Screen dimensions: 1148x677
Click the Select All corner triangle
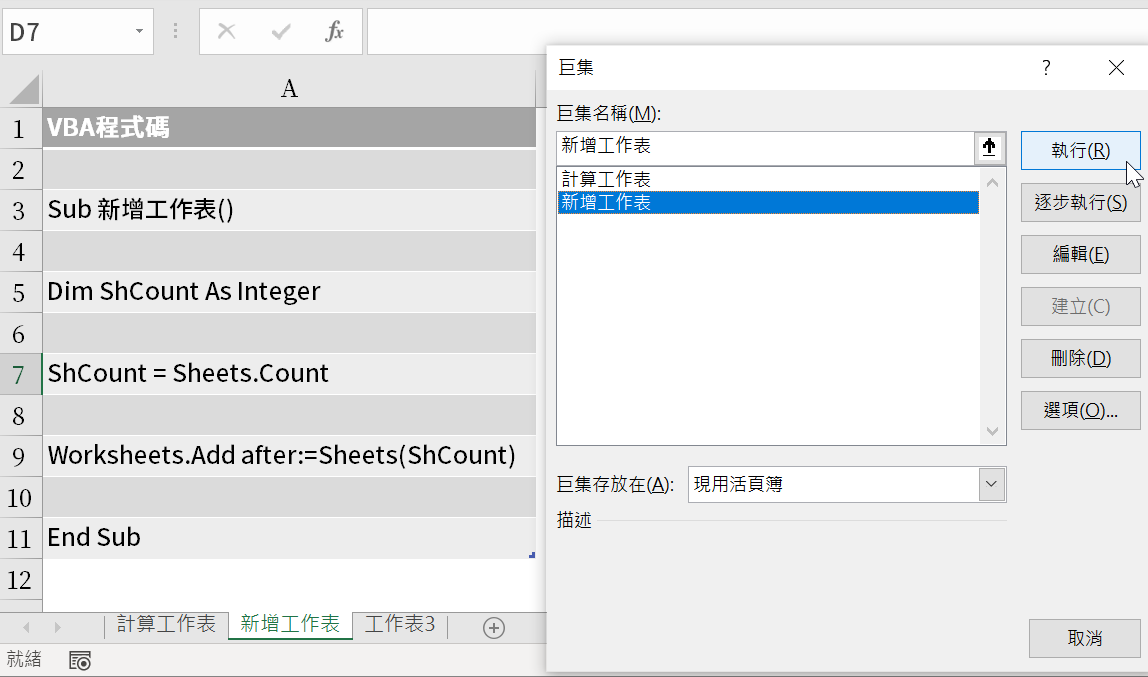point(25,90)
